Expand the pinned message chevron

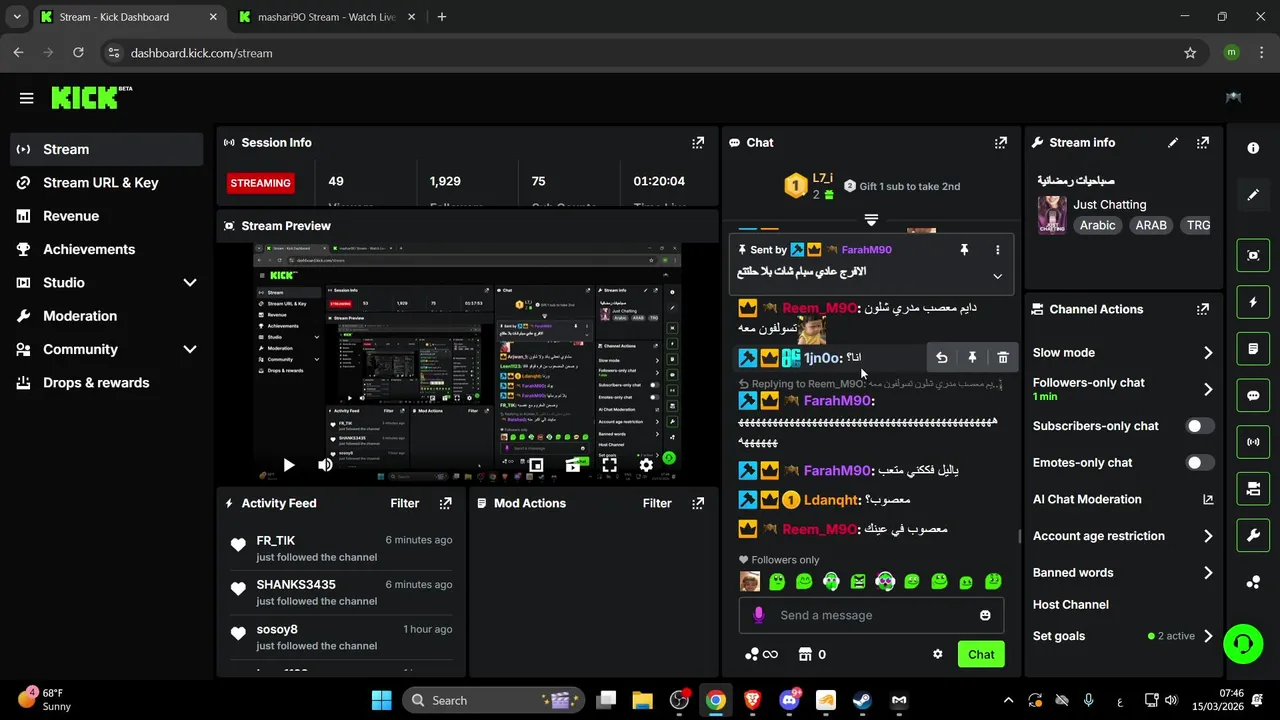point(997,276)
